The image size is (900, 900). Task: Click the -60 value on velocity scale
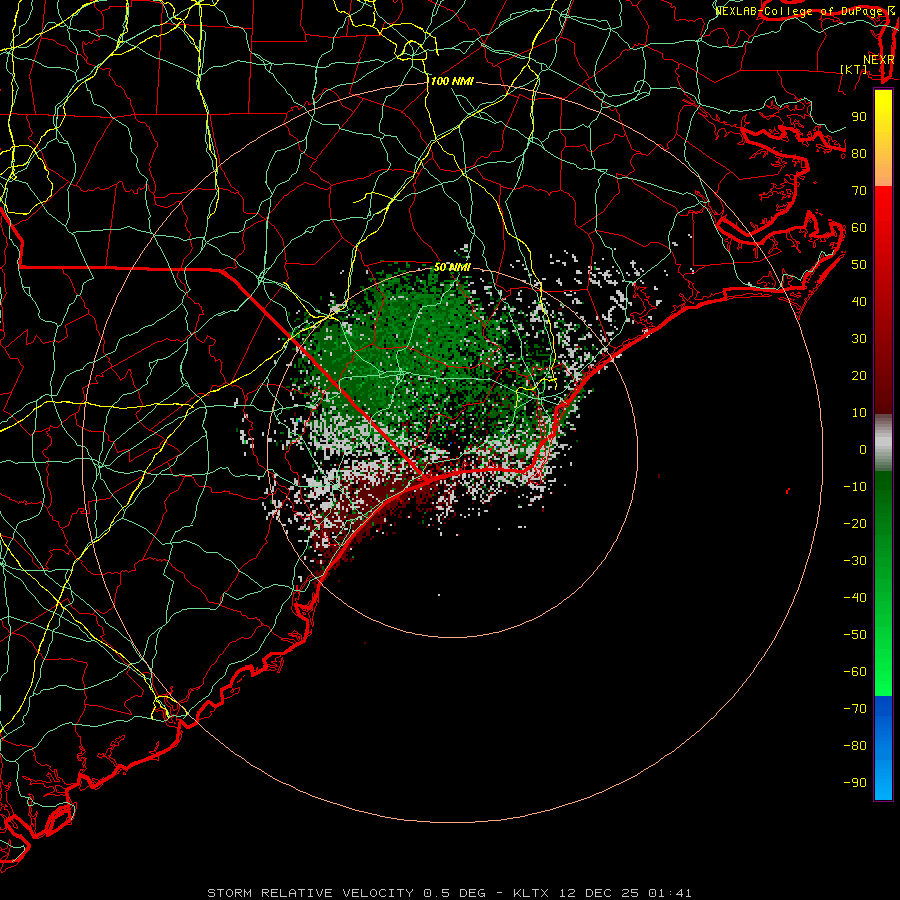(855, 672)
